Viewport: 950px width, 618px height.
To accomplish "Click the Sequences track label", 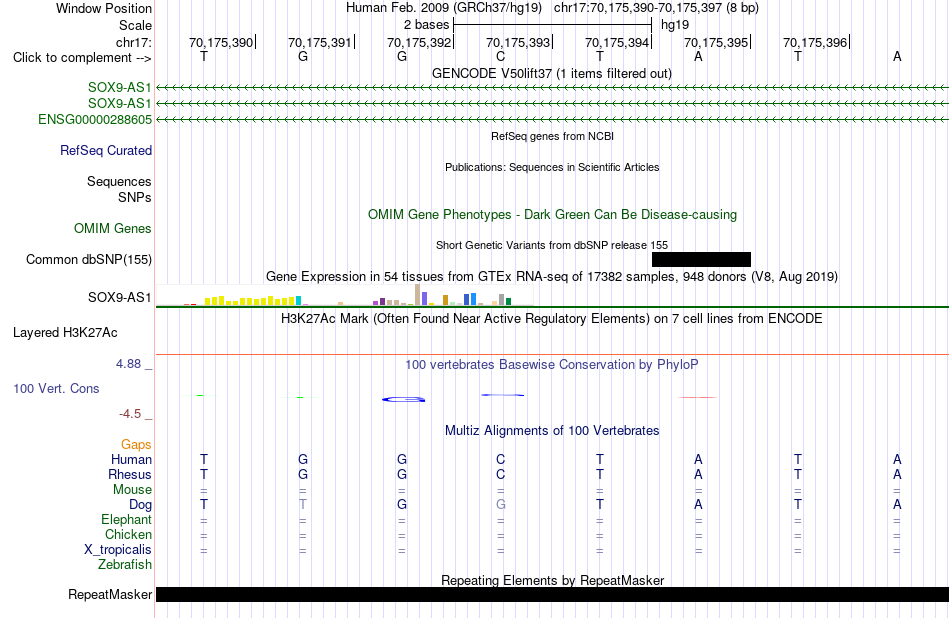I will 119,181.
